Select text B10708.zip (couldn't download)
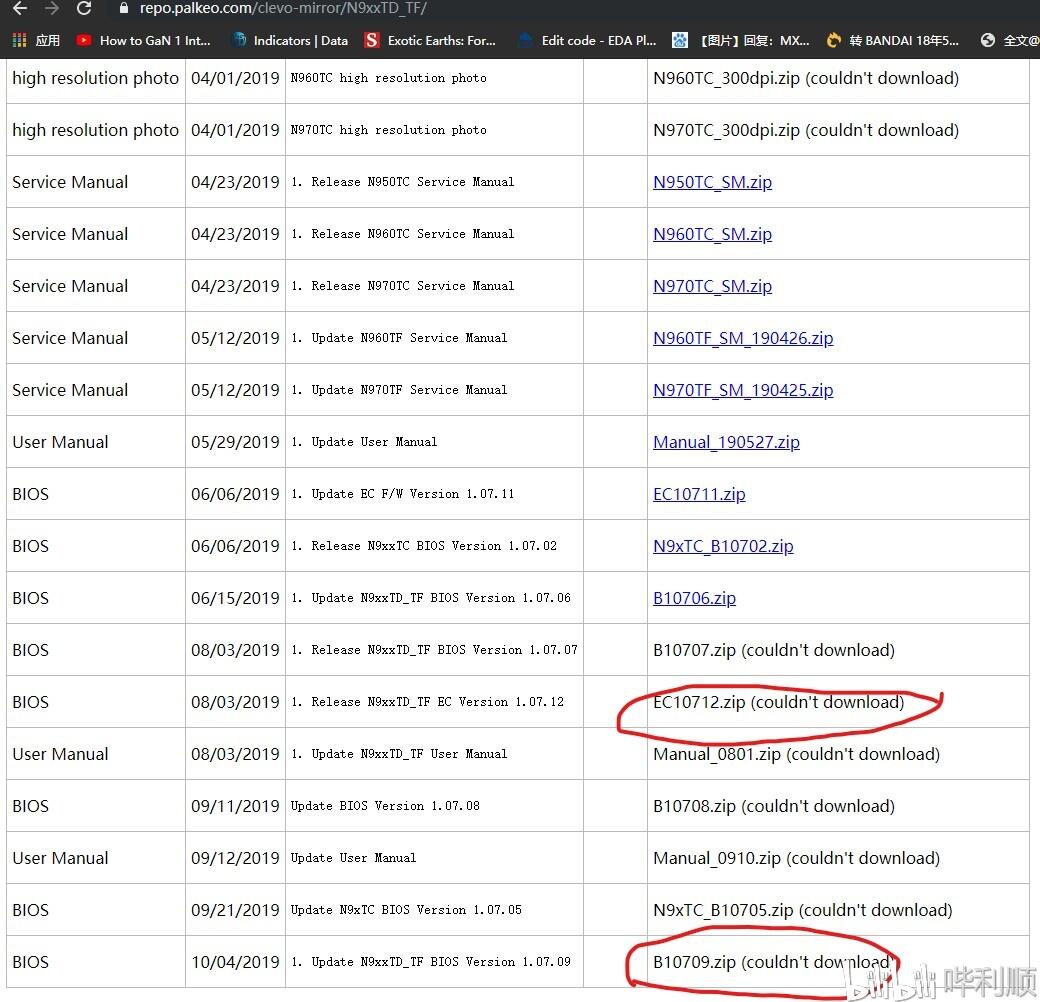Screen dimensions: 1040x1002 click(x=774, y=806)
